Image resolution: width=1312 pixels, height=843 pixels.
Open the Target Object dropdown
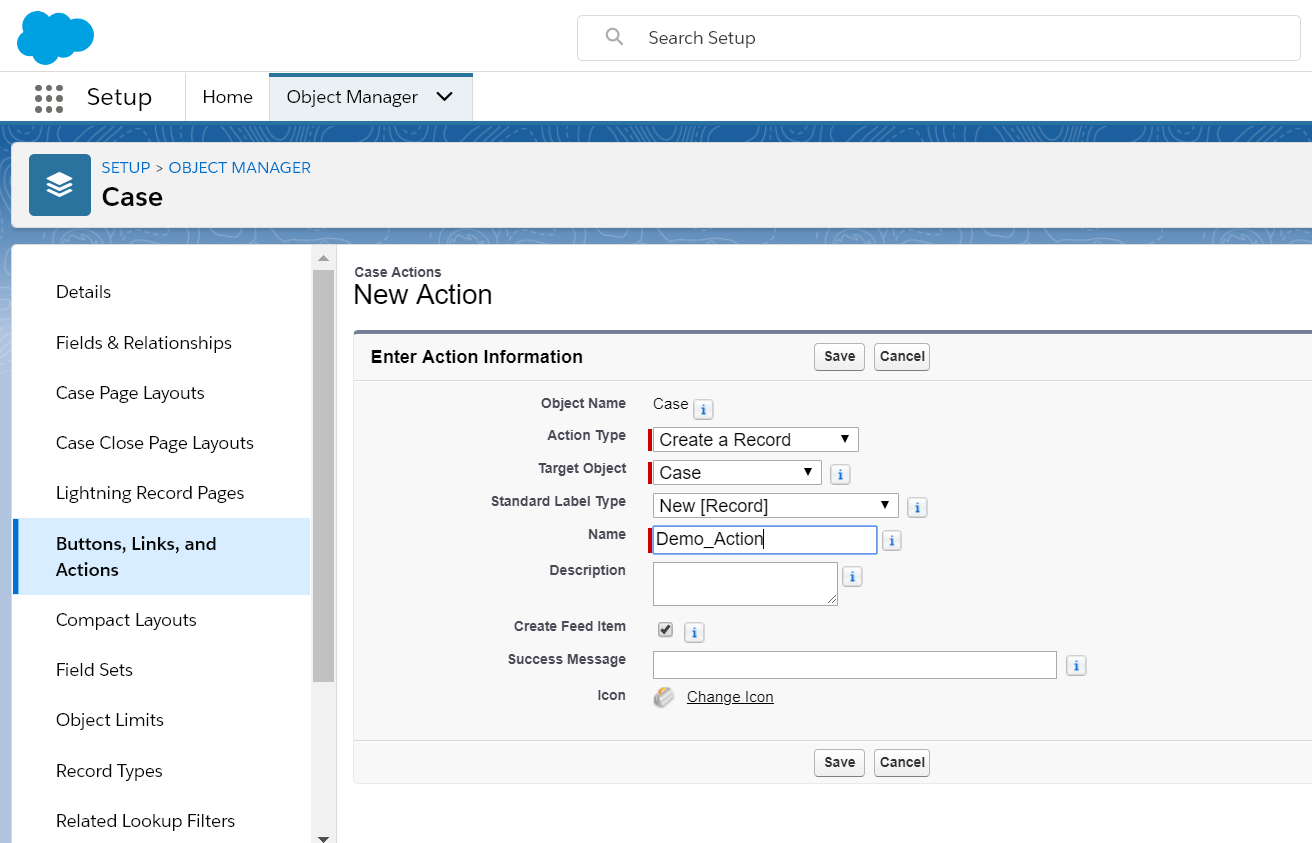(810, 471)
